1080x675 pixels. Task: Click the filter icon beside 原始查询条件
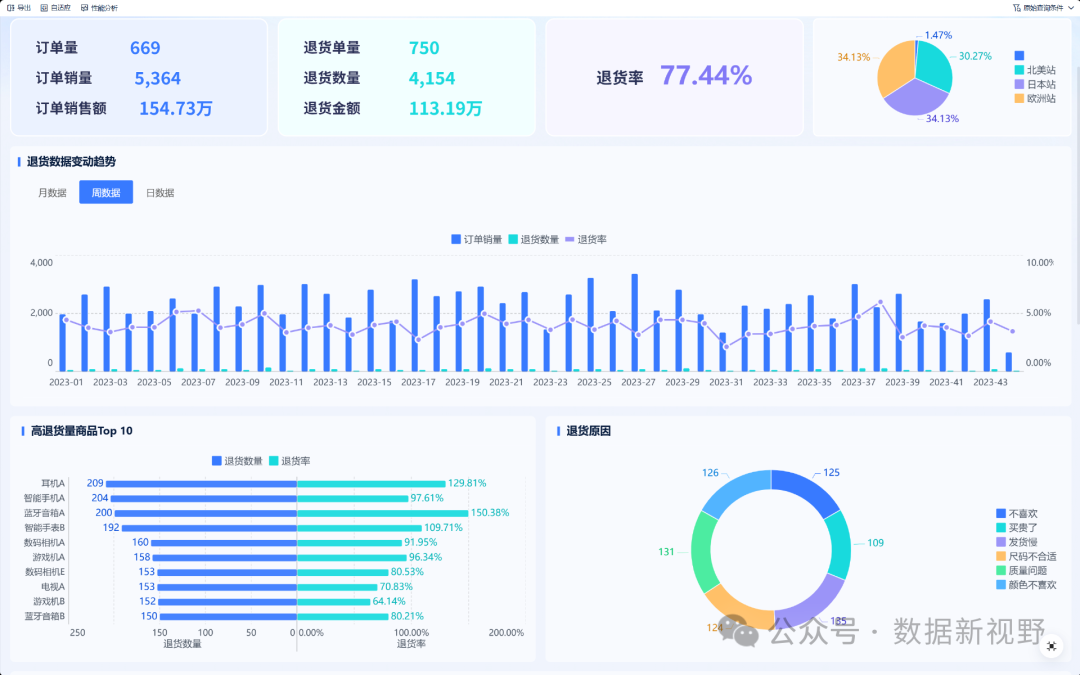1017,7
